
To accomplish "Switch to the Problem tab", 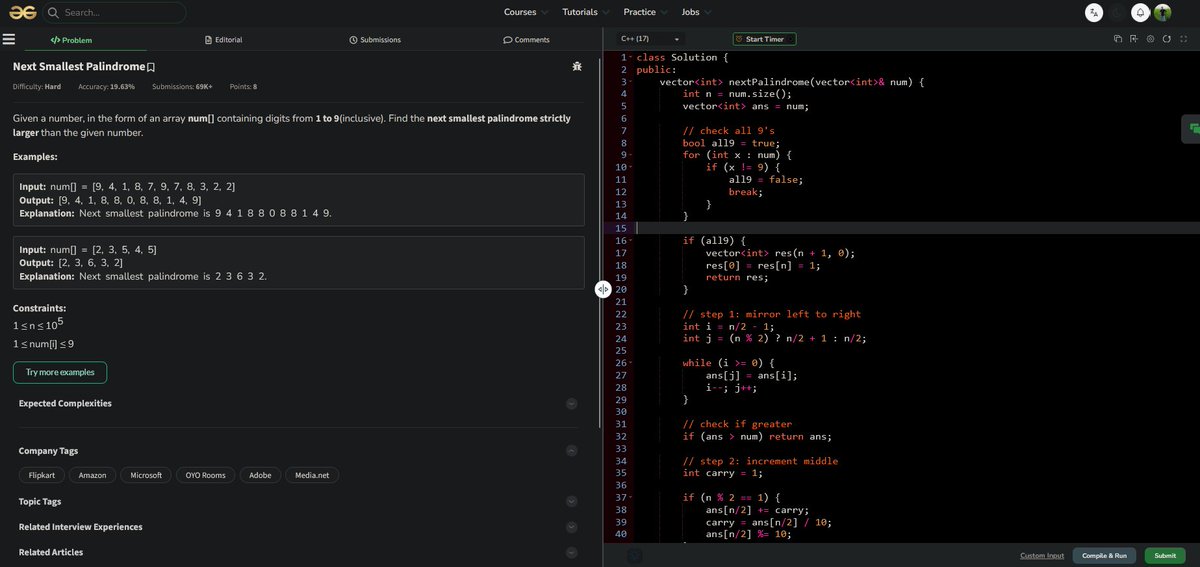I will (x=71, y=40).
